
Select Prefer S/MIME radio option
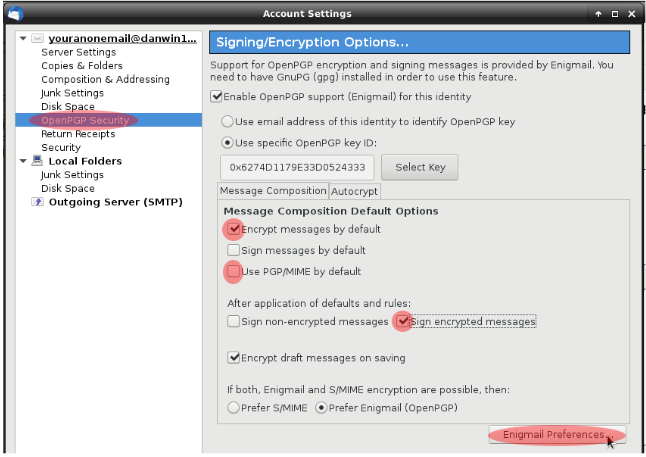coord(233,407)
